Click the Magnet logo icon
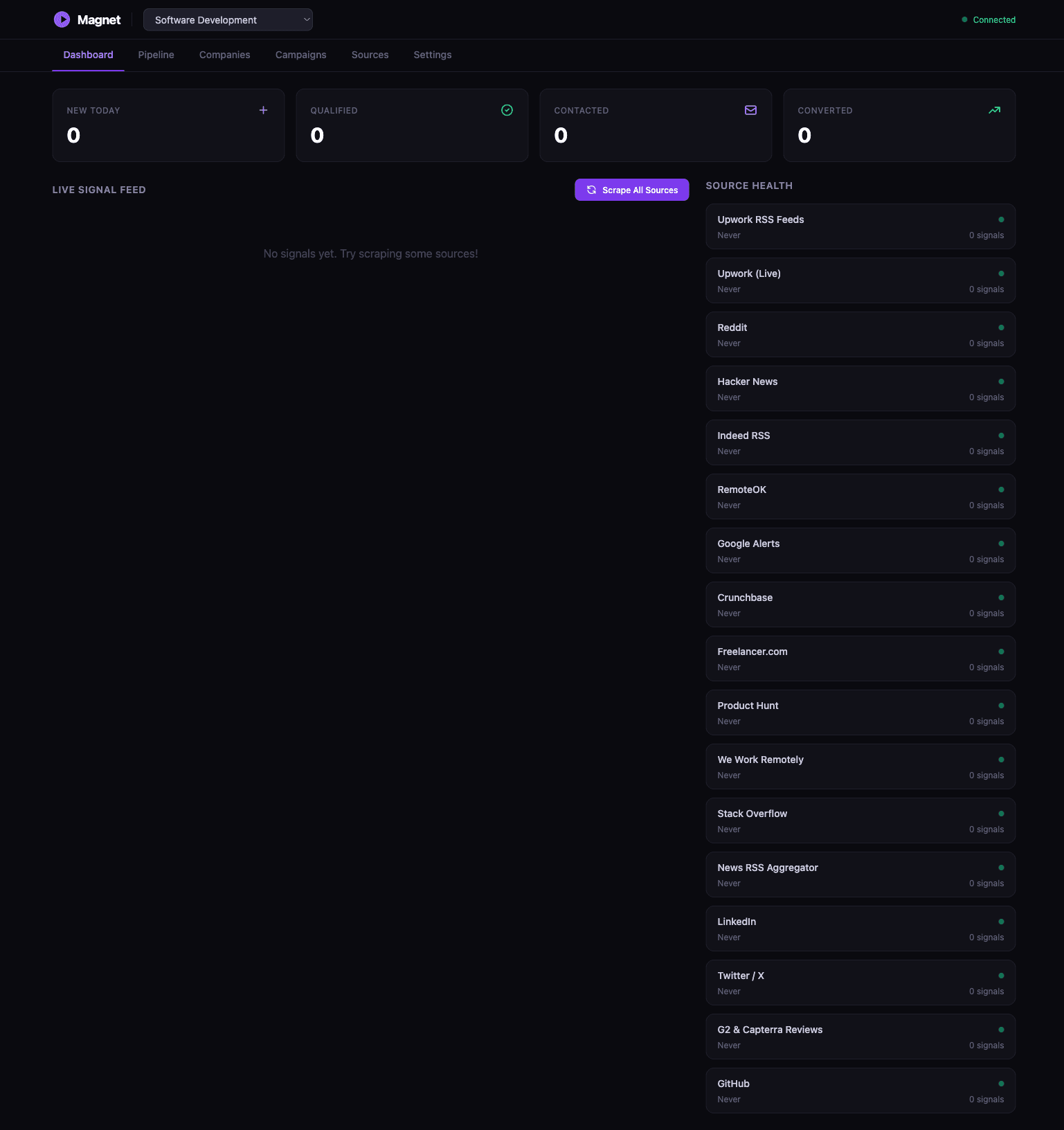 click(62, 19)
